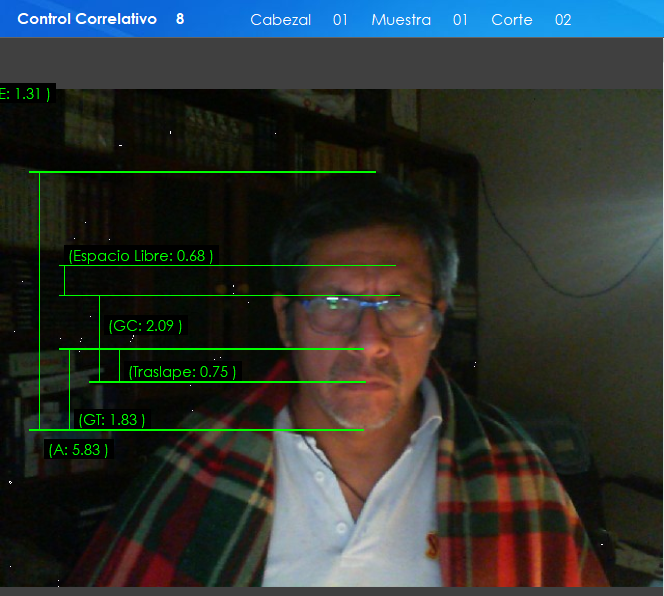Click the eyeglasses in the camera image
Viewport: 664px width, 596px height.
(x=365, y=315)
